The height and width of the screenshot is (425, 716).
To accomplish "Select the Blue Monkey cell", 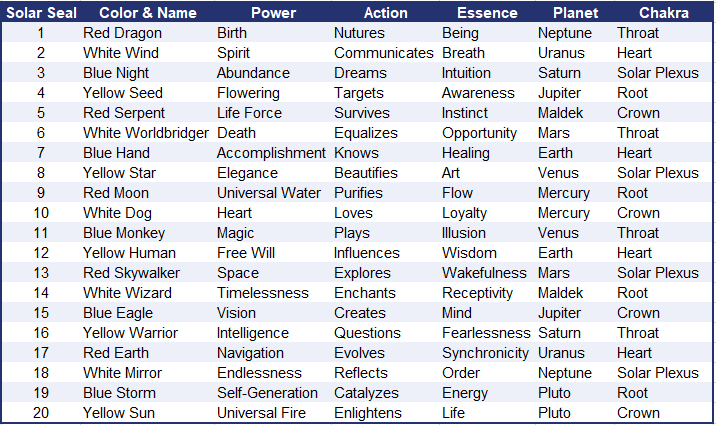I will click(x=124, y=233).
